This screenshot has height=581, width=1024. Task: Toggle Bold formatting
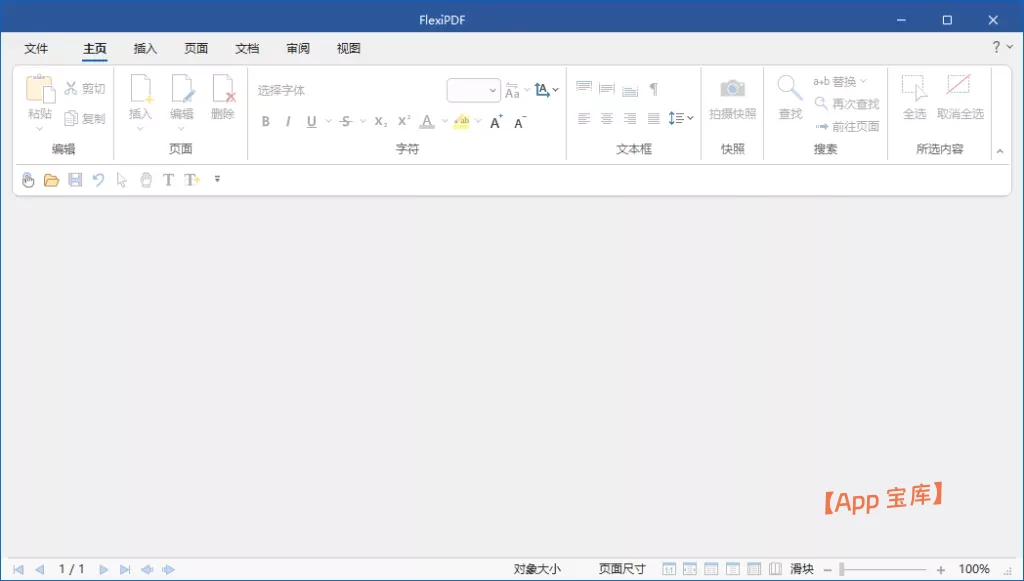point(266,121)
